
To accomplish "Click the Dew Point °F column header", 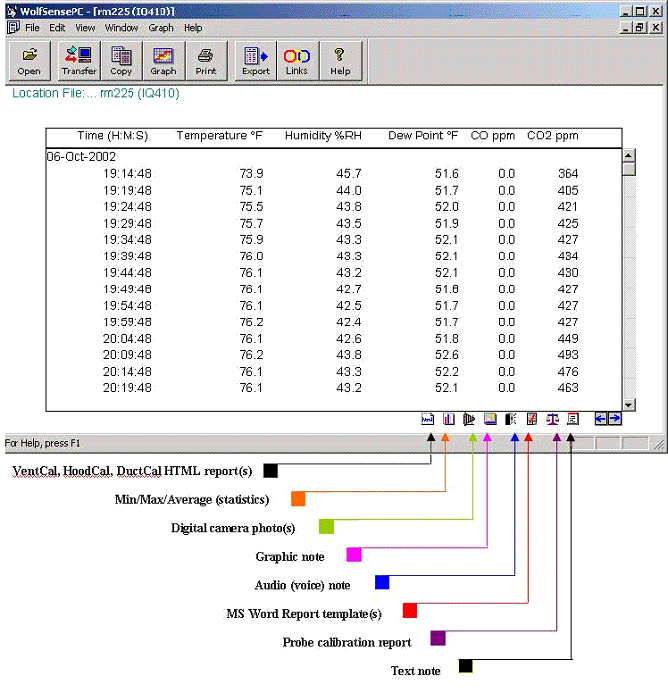I will (x=423, y=135).
